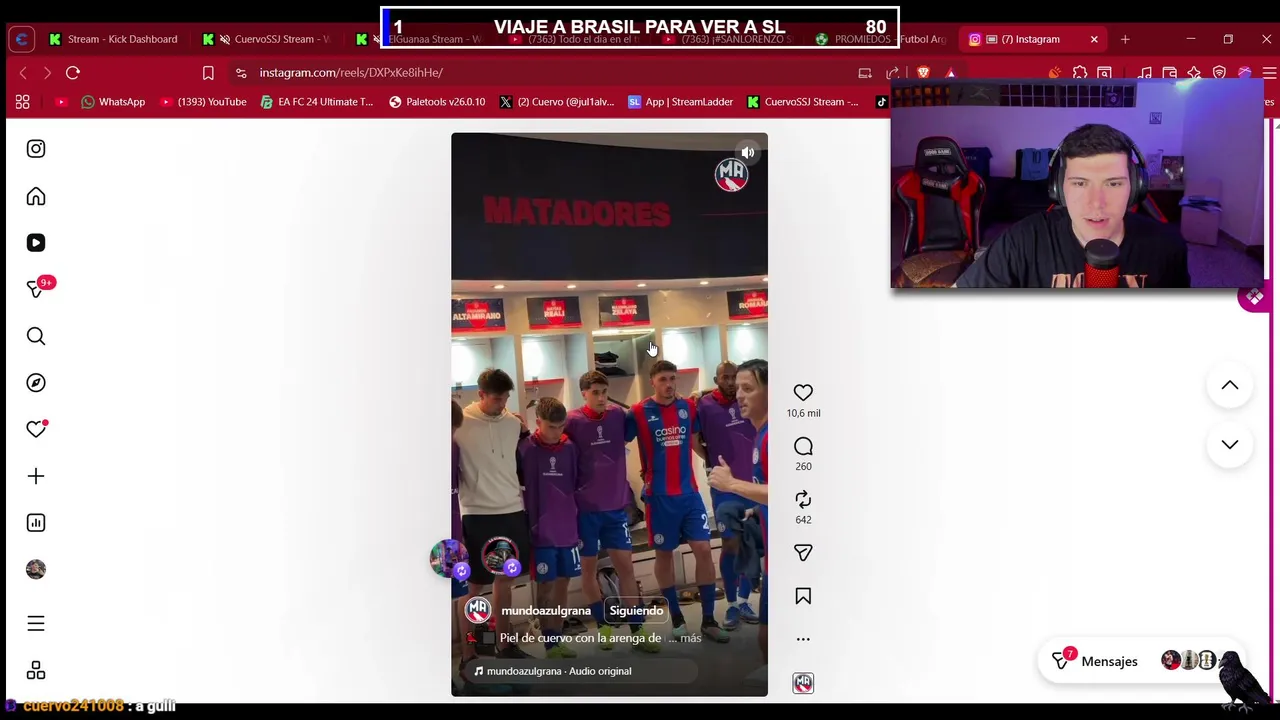Go back in browser history
The image size is (1280, 720).
pyautogui.click(x=23, y=73)
